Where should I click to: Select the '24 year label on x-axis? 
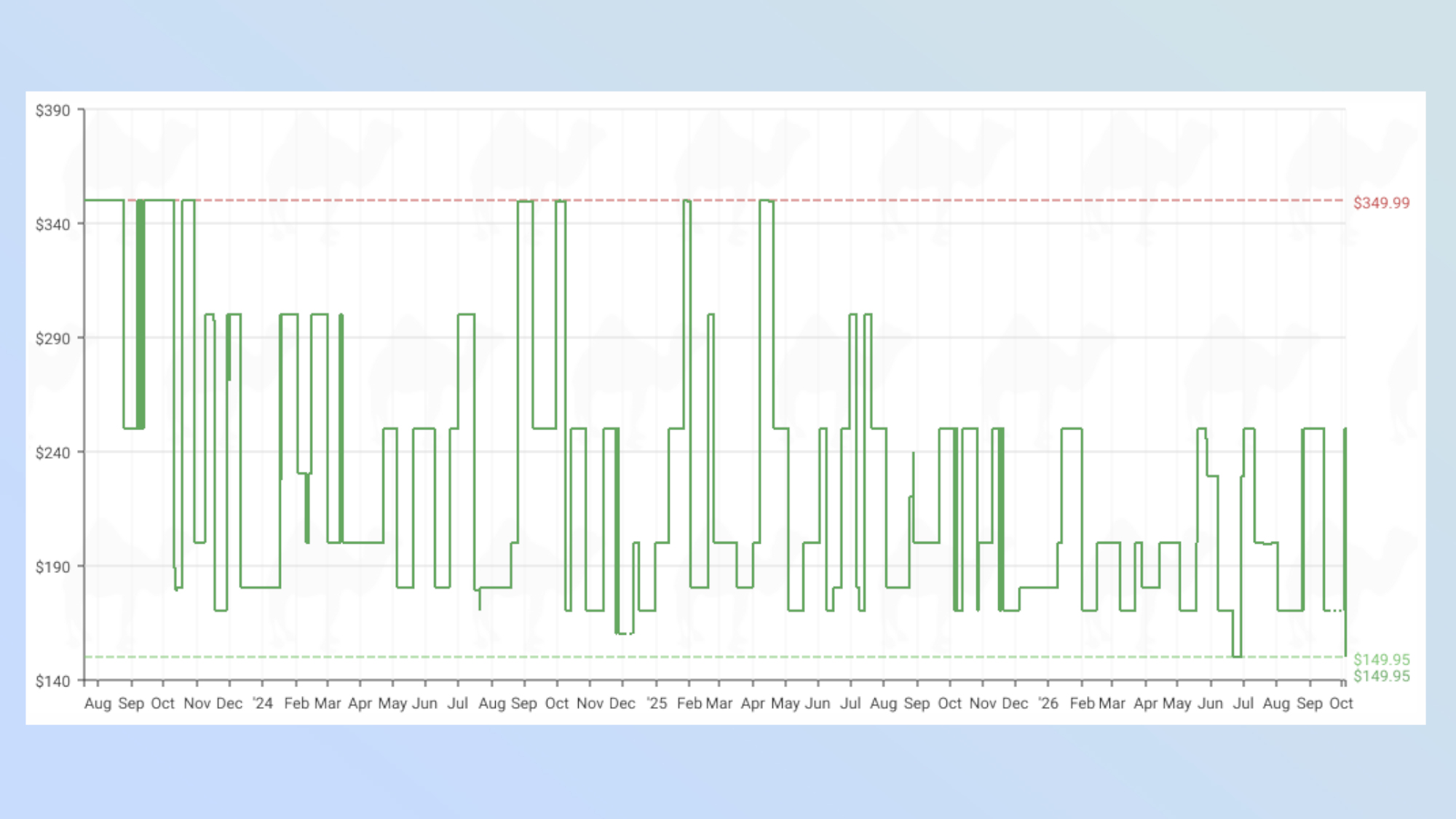[x=263, y=703]
